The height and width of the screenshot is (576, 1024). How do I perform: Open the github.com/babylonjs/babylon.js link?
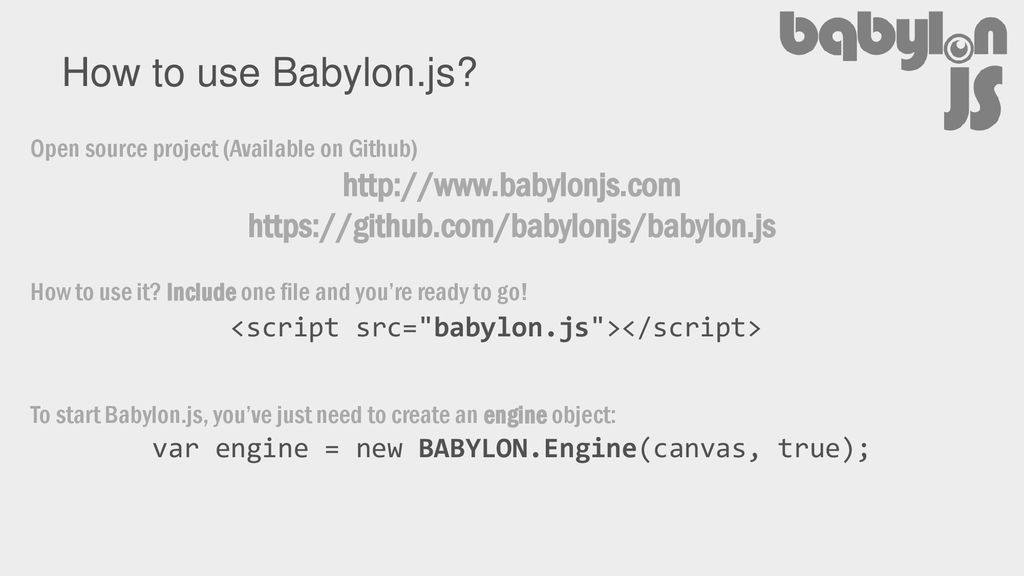pyautogui.click(x=511, y=227)
